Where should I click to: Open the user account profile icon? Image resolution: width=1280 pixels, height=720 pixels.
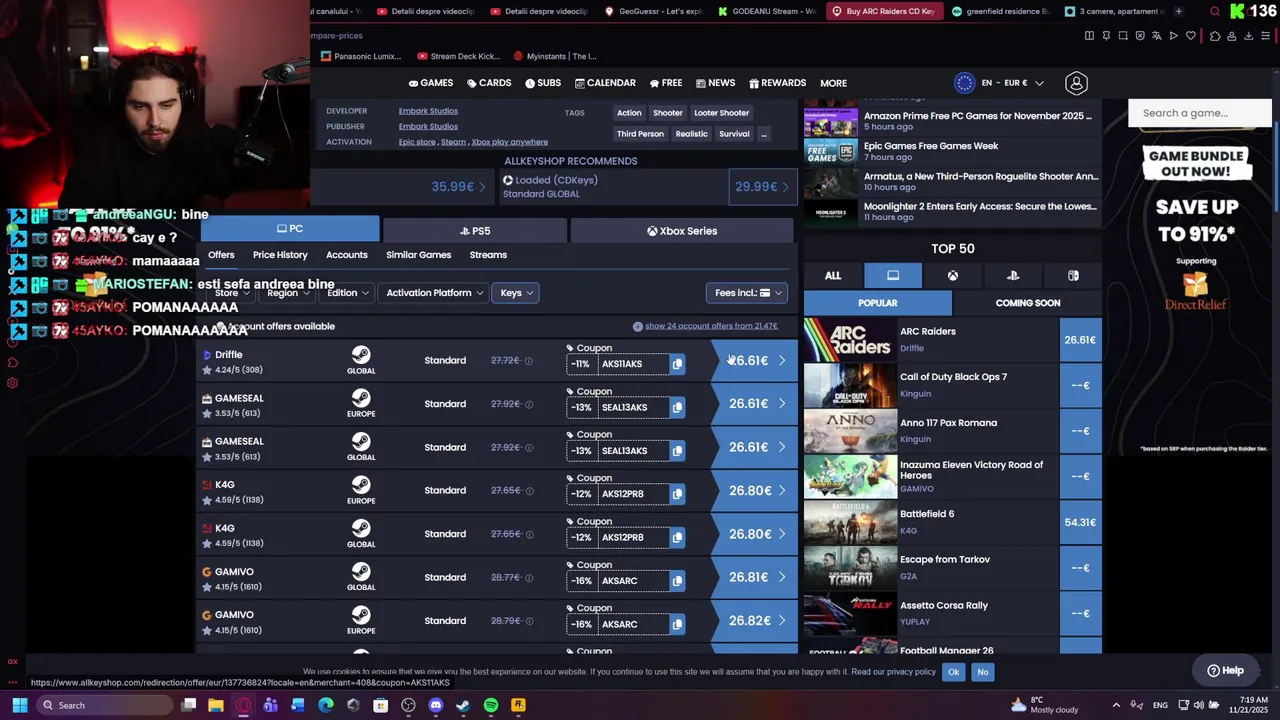tap(1076, 83)
